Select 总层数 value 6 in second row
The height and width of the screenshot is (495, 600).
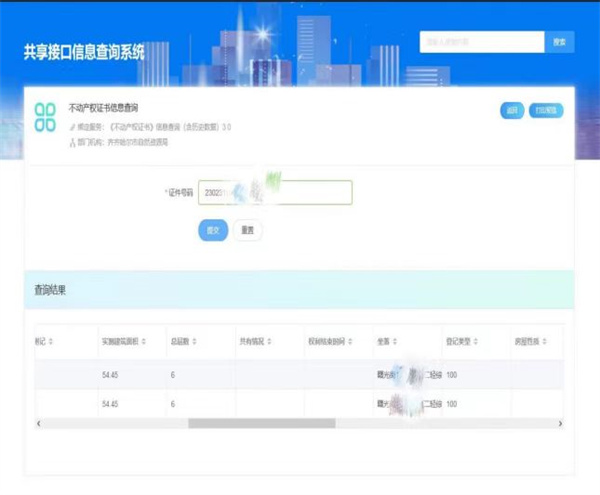click(x=173, y=404)
